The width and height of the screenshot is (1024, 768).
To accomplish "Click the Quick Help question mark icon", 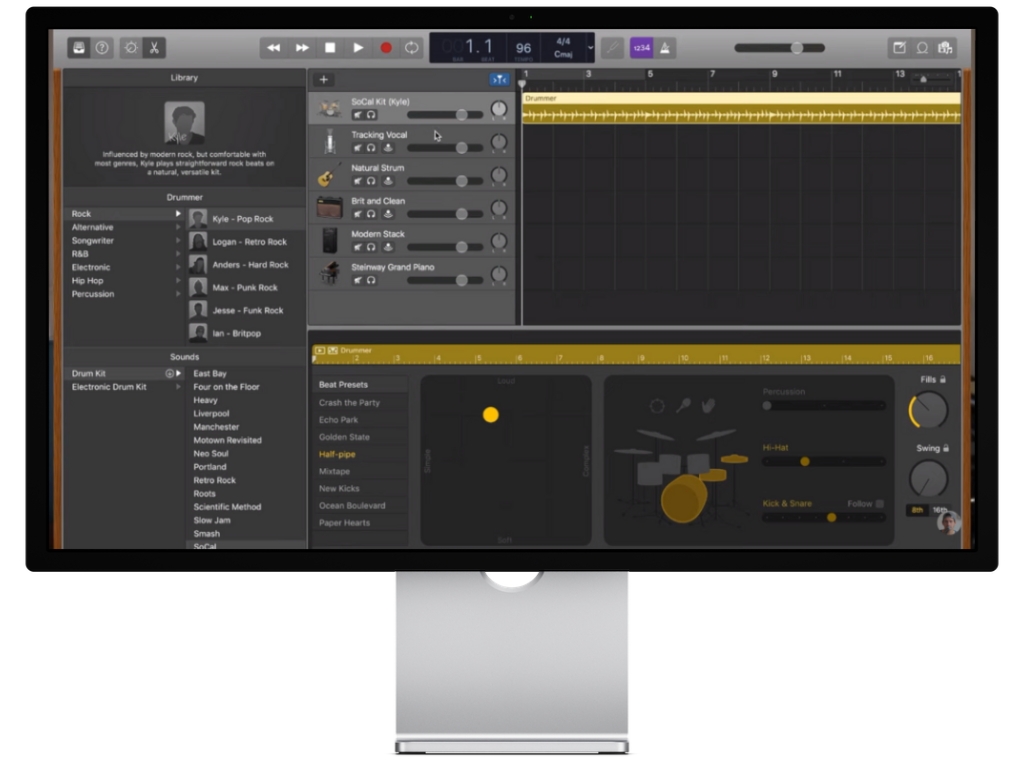I will [x=102, y=48].
